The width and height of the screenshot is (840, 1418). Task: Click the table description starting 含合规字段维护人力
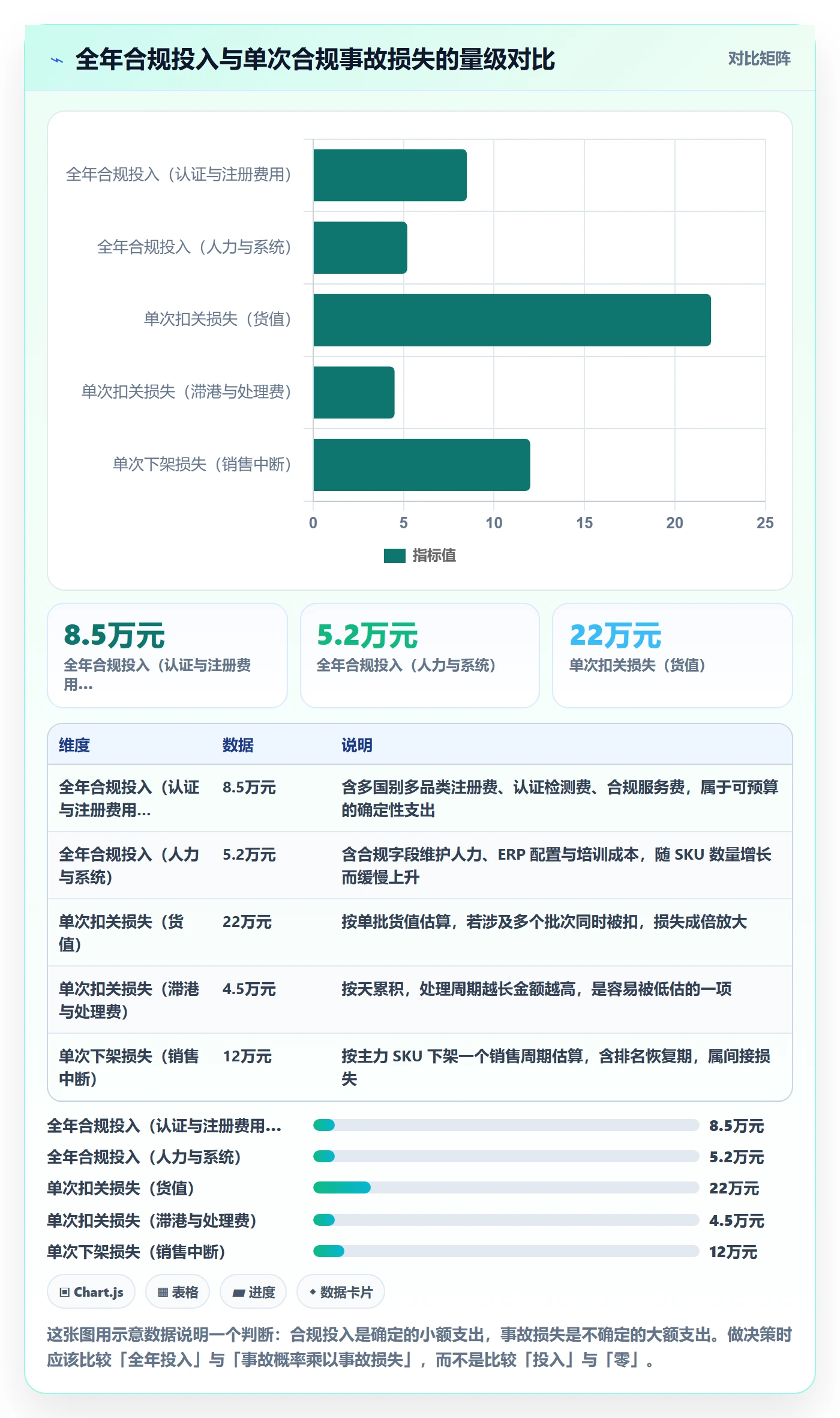click(x=556, y=866)
